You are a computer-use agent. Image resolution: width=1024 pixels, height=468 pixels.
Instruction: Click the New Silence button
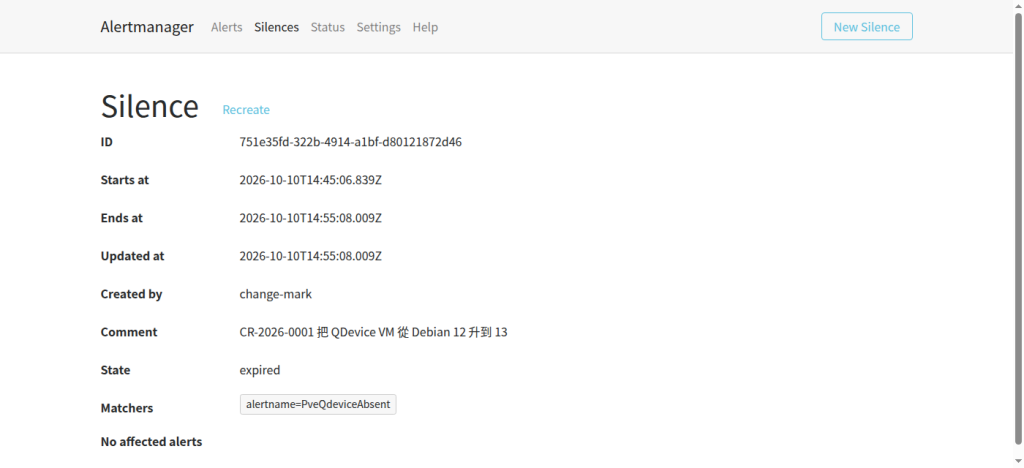(x=867, y=26)
